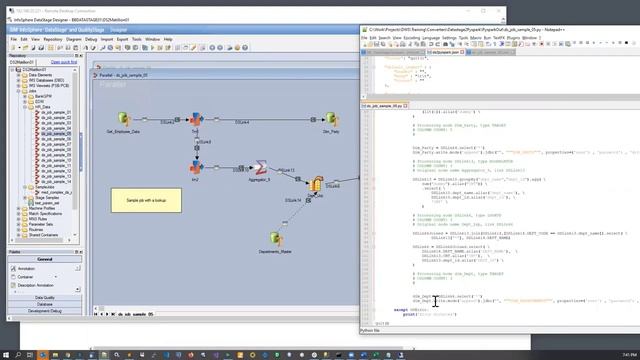
Task: Close the Palette panel
Action: pyautogui.click(x=81, y=252)
